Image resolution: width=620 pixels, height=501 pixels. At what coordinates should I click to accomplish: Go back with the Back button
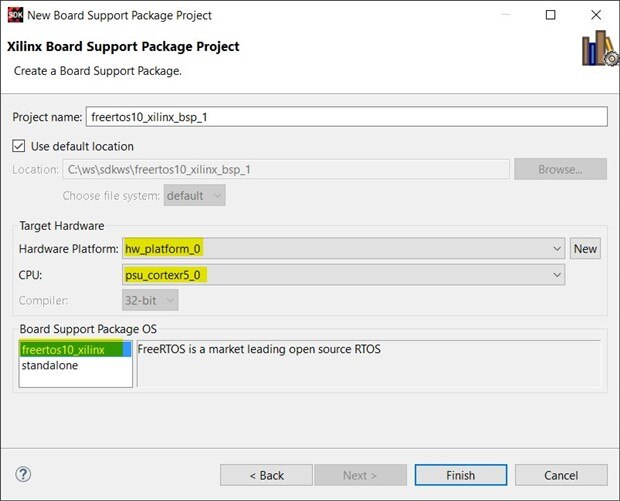(x=266, y=475)
